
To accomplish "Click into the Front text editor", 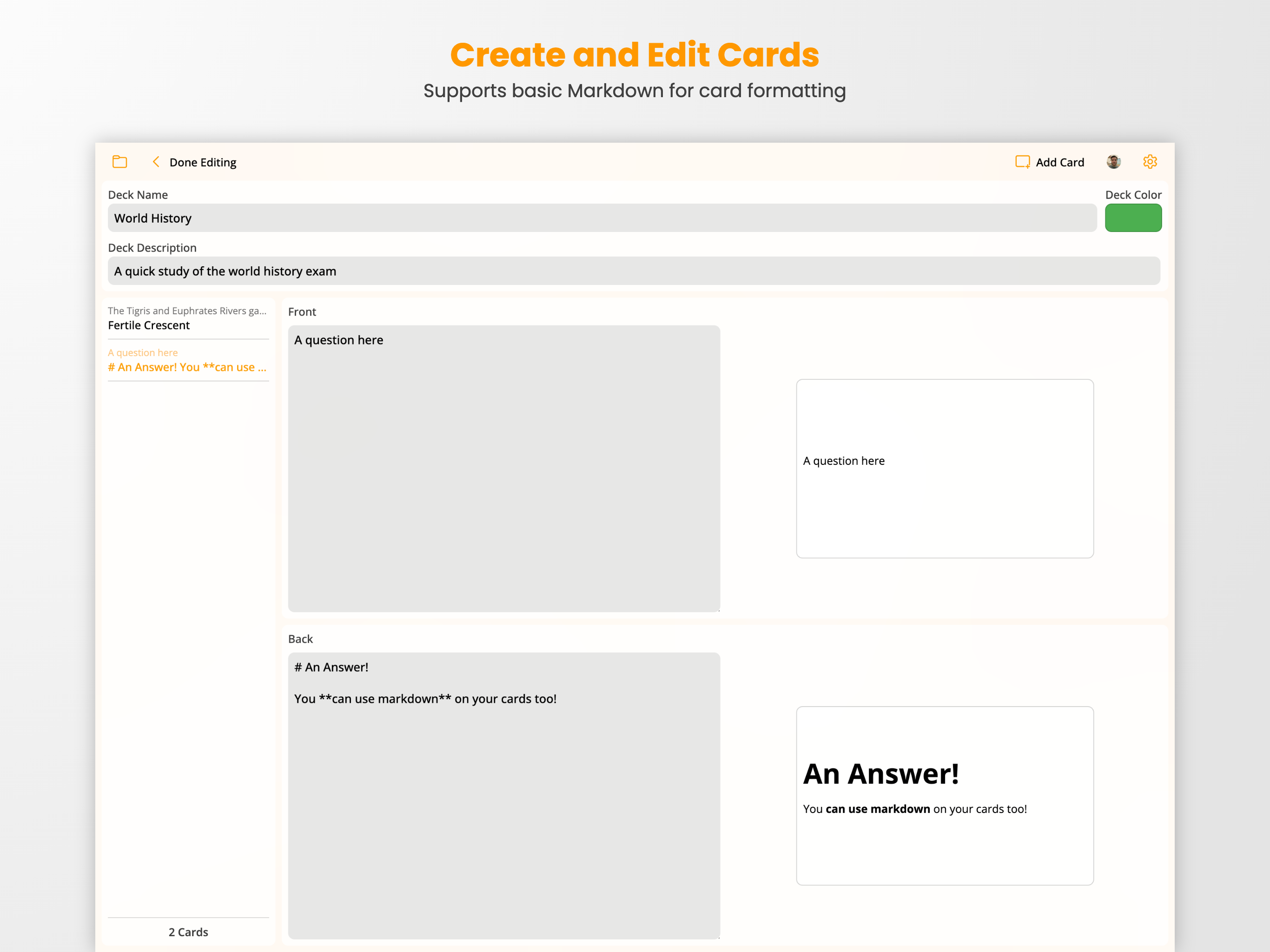I will point(503,469).
